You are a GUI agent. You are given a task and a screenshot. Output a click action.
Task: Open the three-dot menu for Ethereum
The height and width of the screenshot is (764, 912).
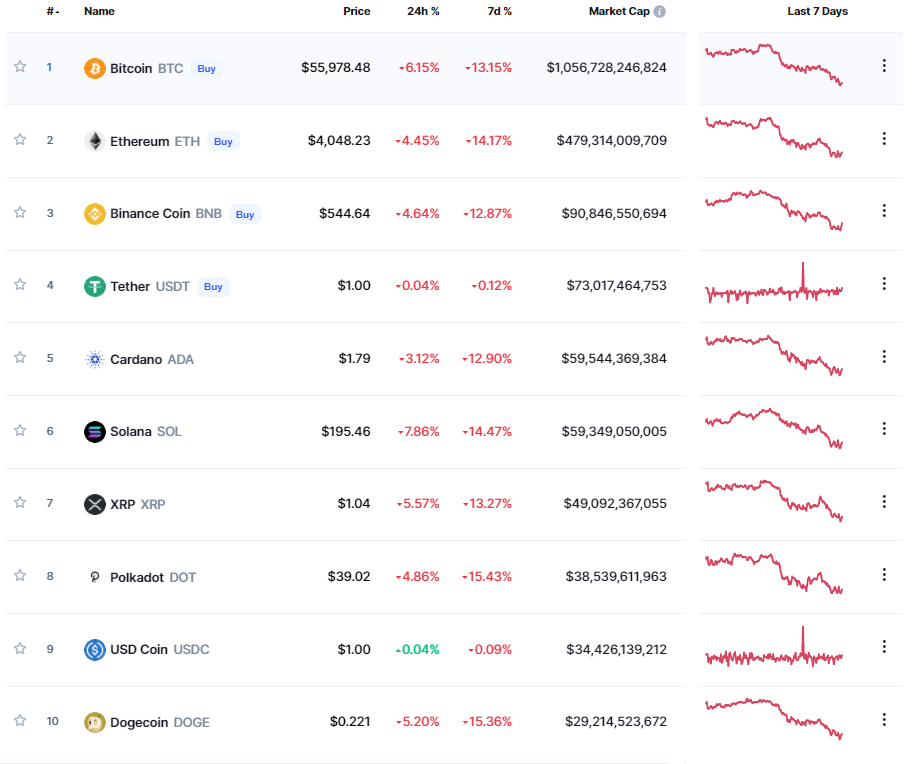pos(884,139)
